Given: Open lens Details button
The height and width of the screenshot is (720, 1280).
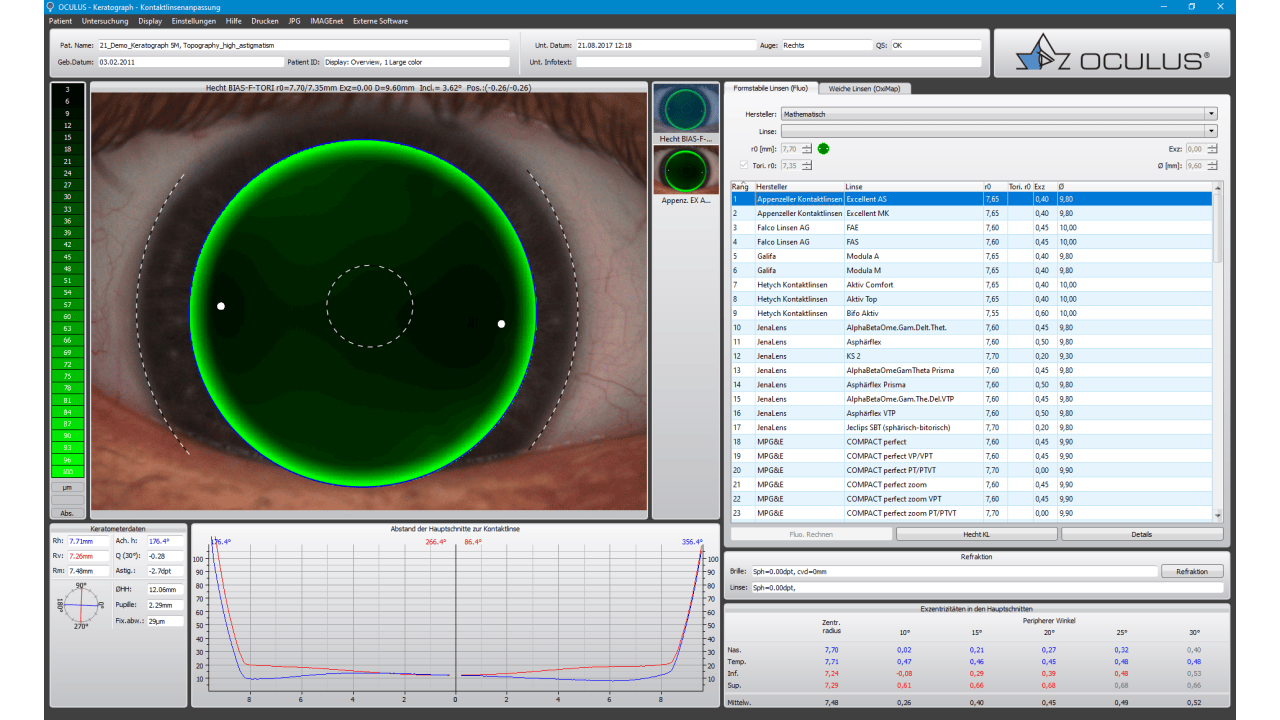Looking at the screenshot, I should (1142, 534).
